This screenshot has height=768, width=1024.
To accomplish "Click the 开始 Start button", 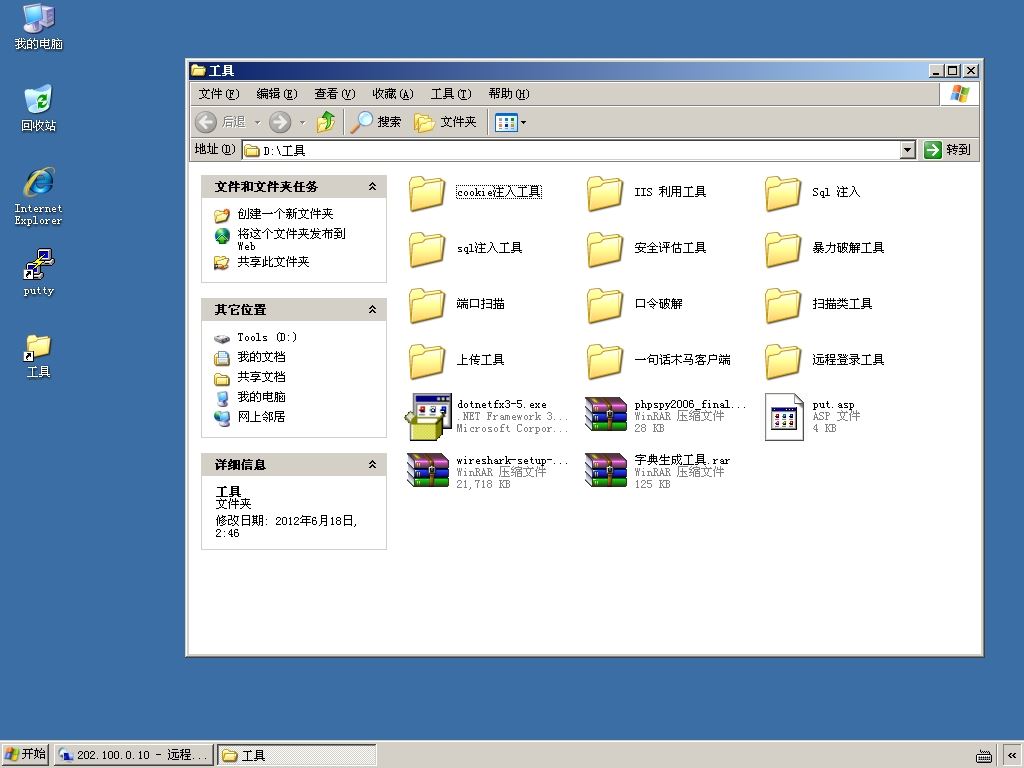I will point(25,755).
